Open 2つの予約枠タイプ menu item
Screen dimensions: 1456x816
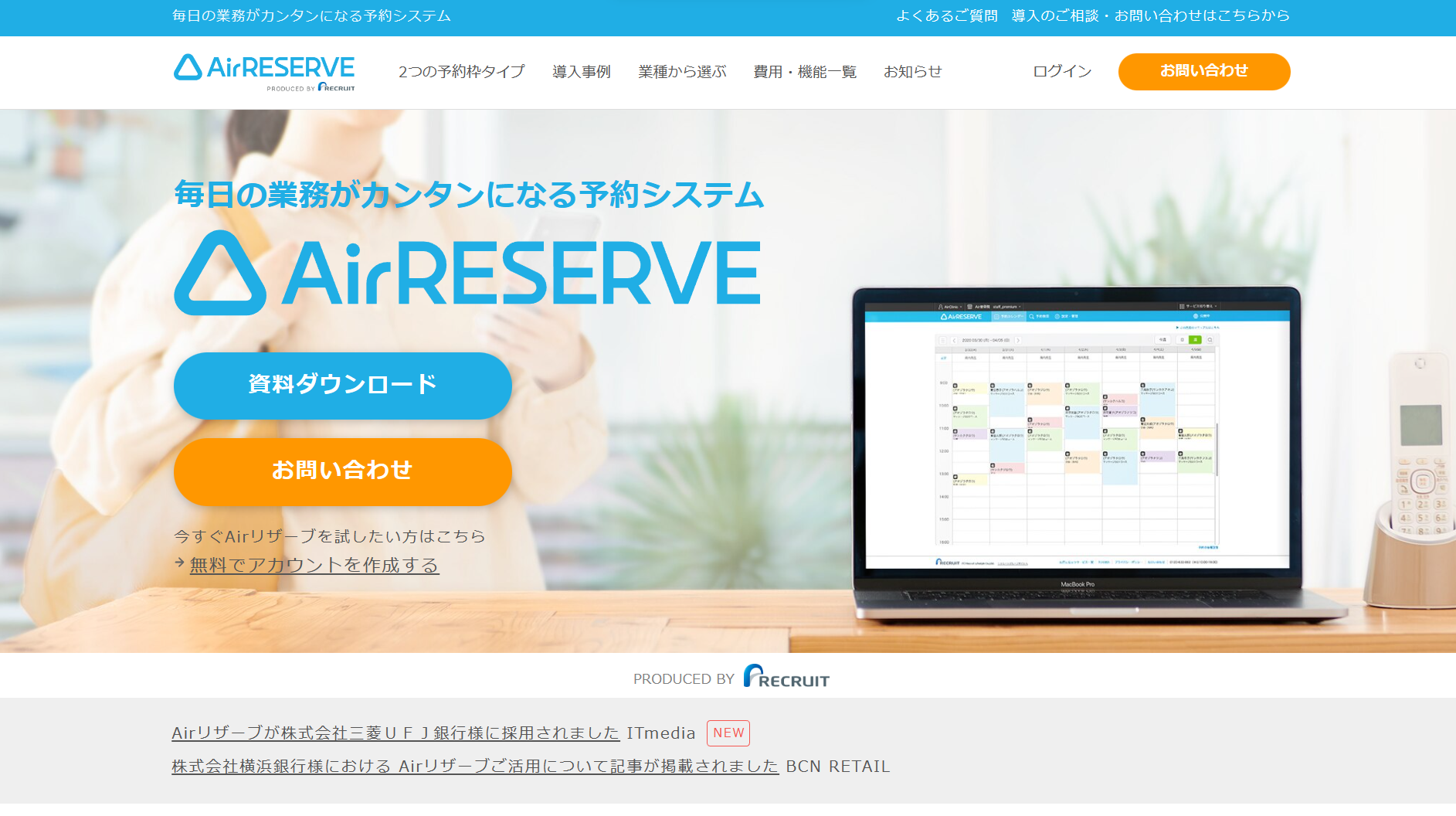tap(461, 72)
